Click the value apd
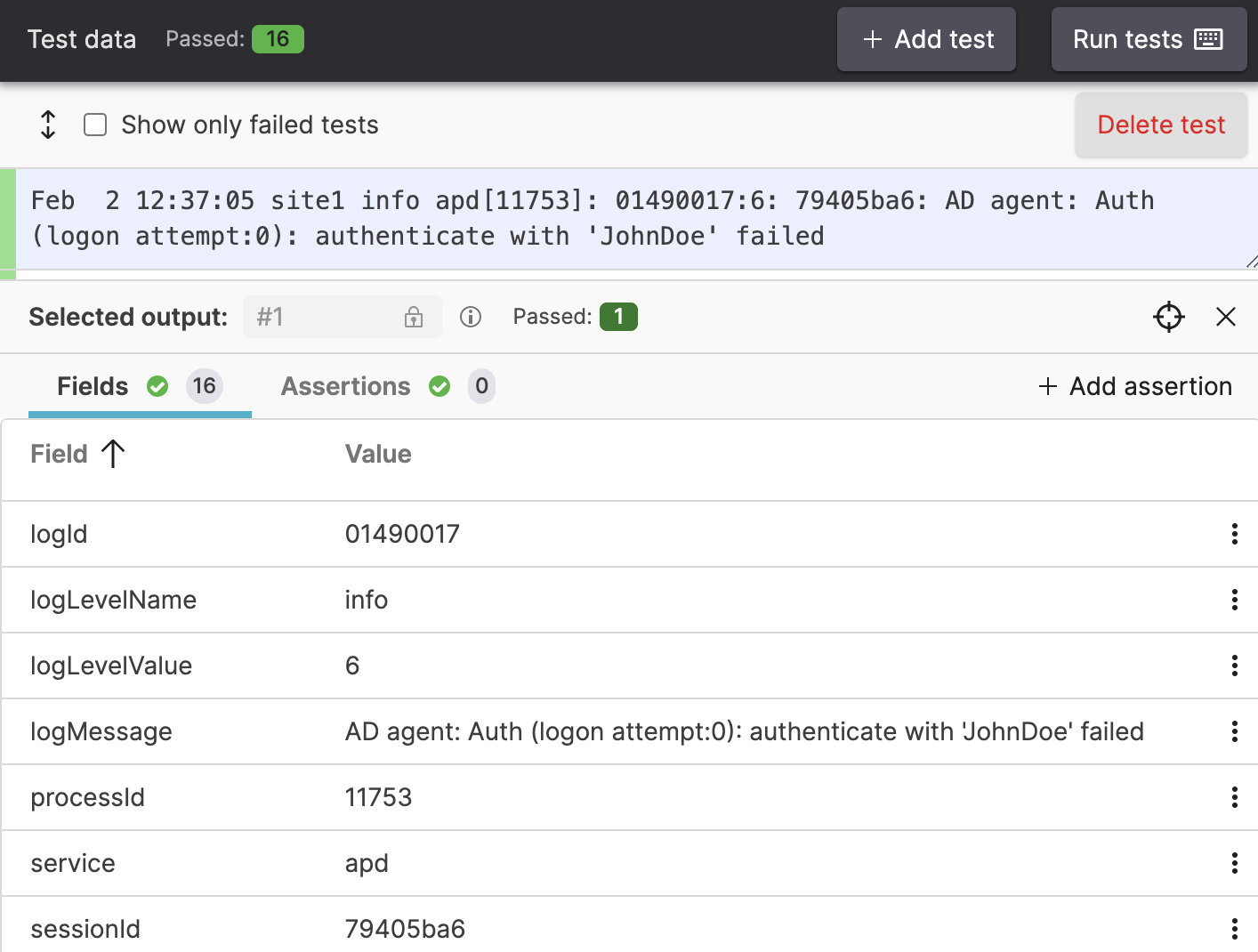1258x952 pixels. tap(367, 863)
